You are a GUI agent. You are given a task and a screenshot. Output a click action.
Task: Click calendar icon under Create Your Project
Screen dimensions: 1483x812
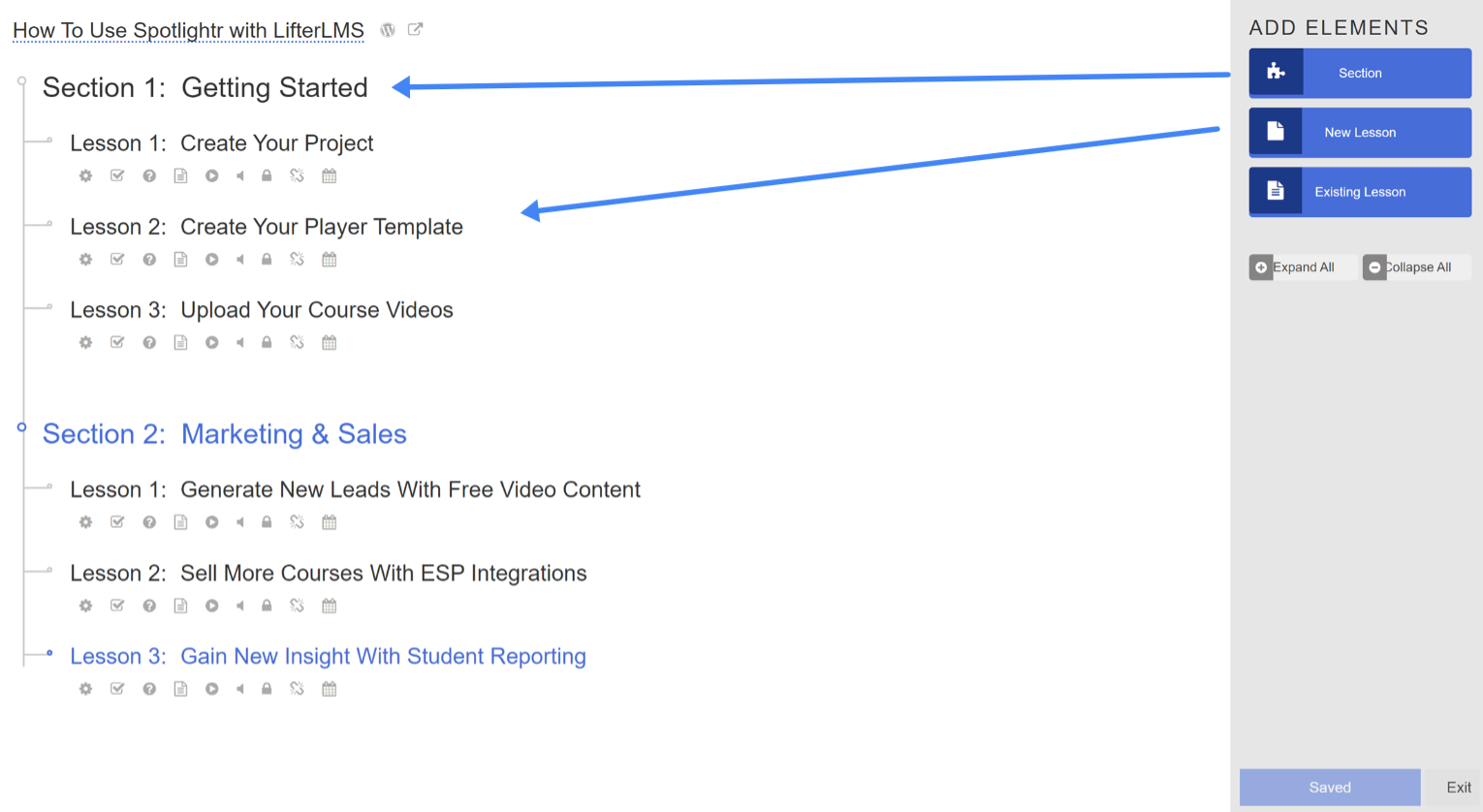tap(330, 175)
